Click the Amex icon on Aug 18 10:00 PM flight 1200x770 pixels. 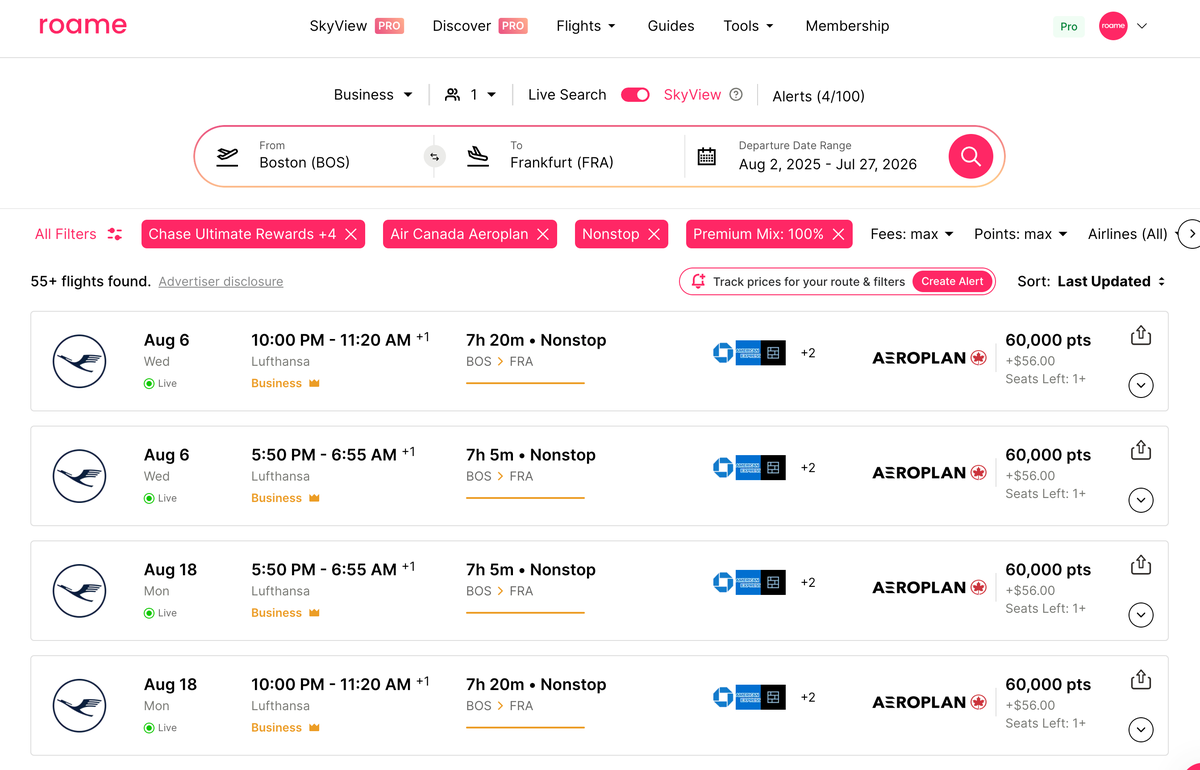click(748, 698)
